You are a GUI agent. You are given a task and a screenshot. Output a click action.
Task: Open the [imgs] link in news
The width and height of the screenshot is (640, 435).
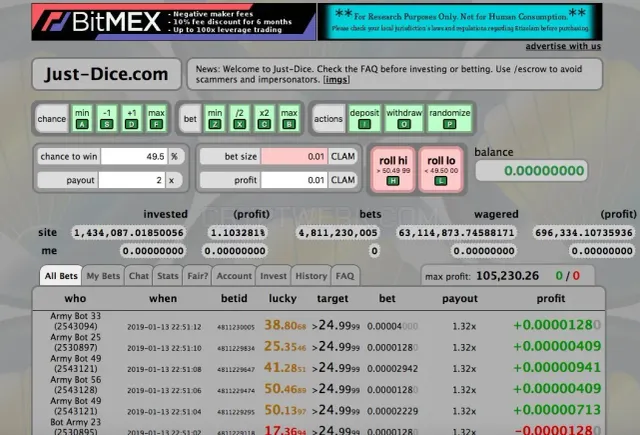pos(336,80)
